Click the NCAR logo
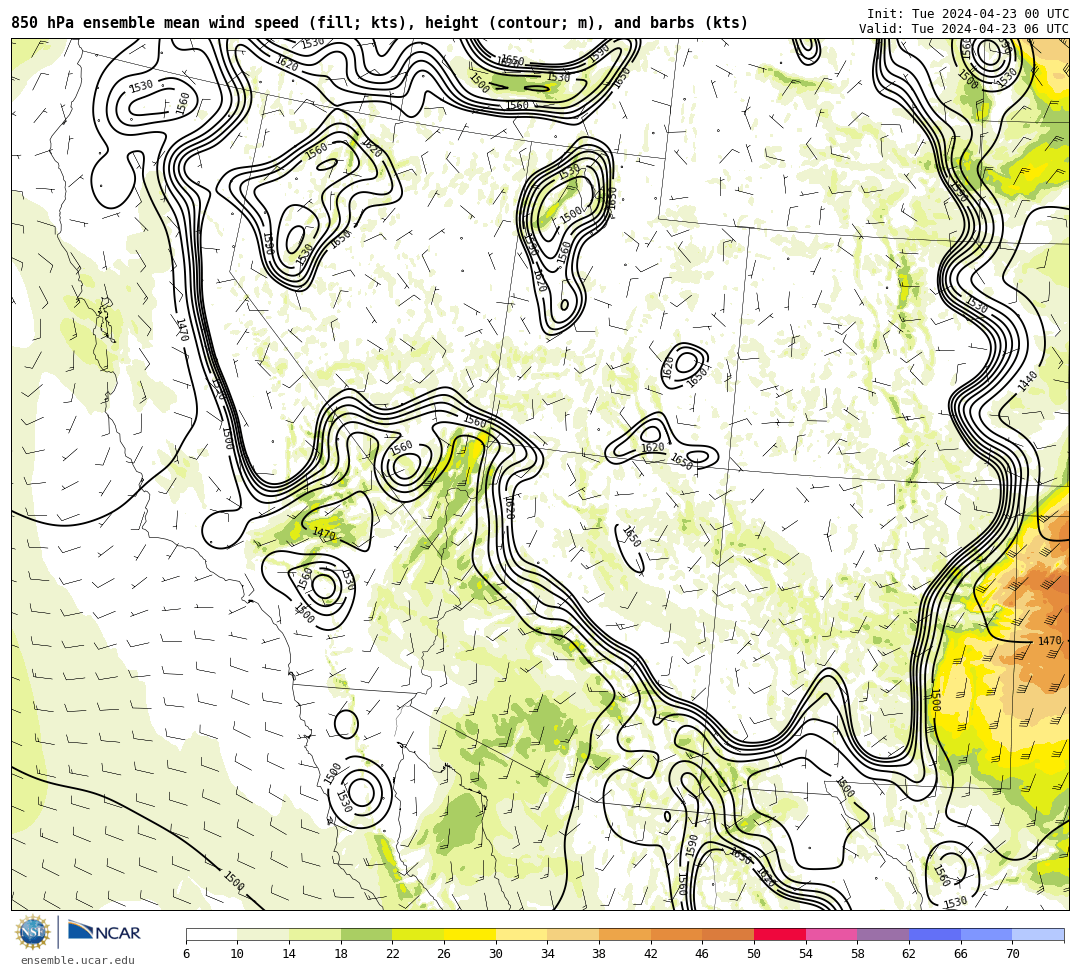The height and width of the screenshot is (973, 1080). click(x=104, y=932)
